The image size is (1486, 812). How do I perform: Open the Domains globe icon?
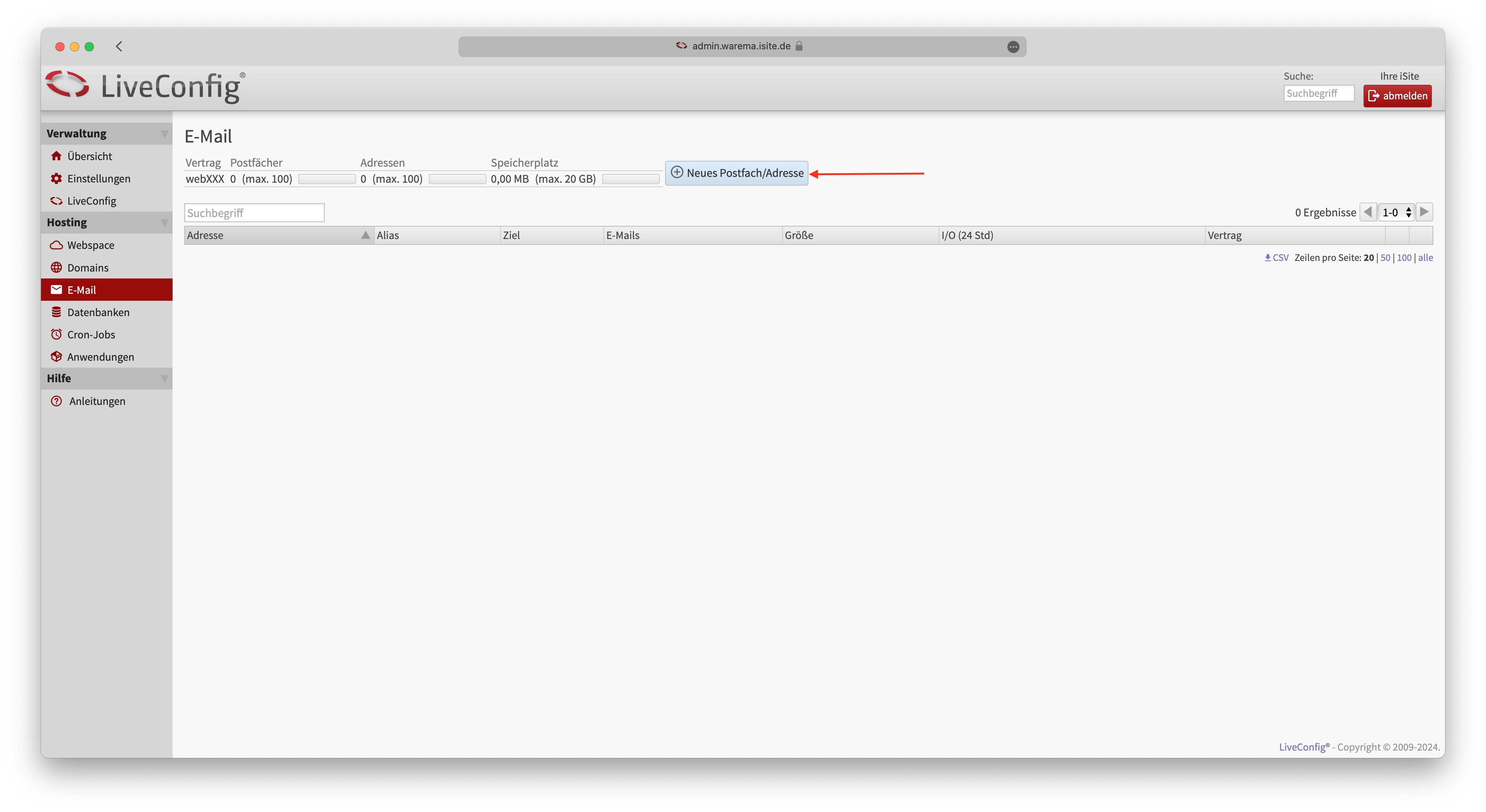click(56, 267)
